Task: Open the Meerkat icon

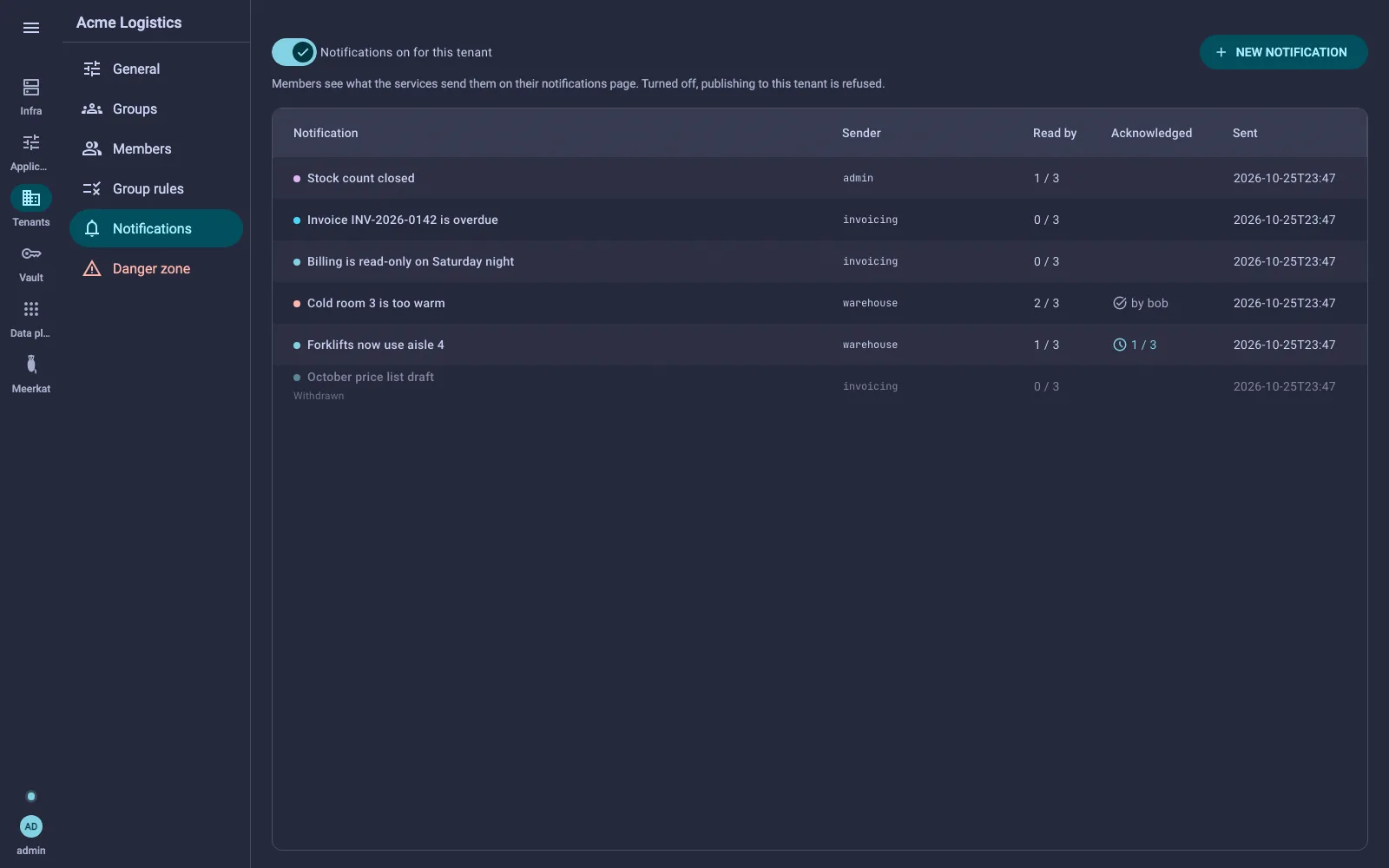Action: click(x=31, y=365)
